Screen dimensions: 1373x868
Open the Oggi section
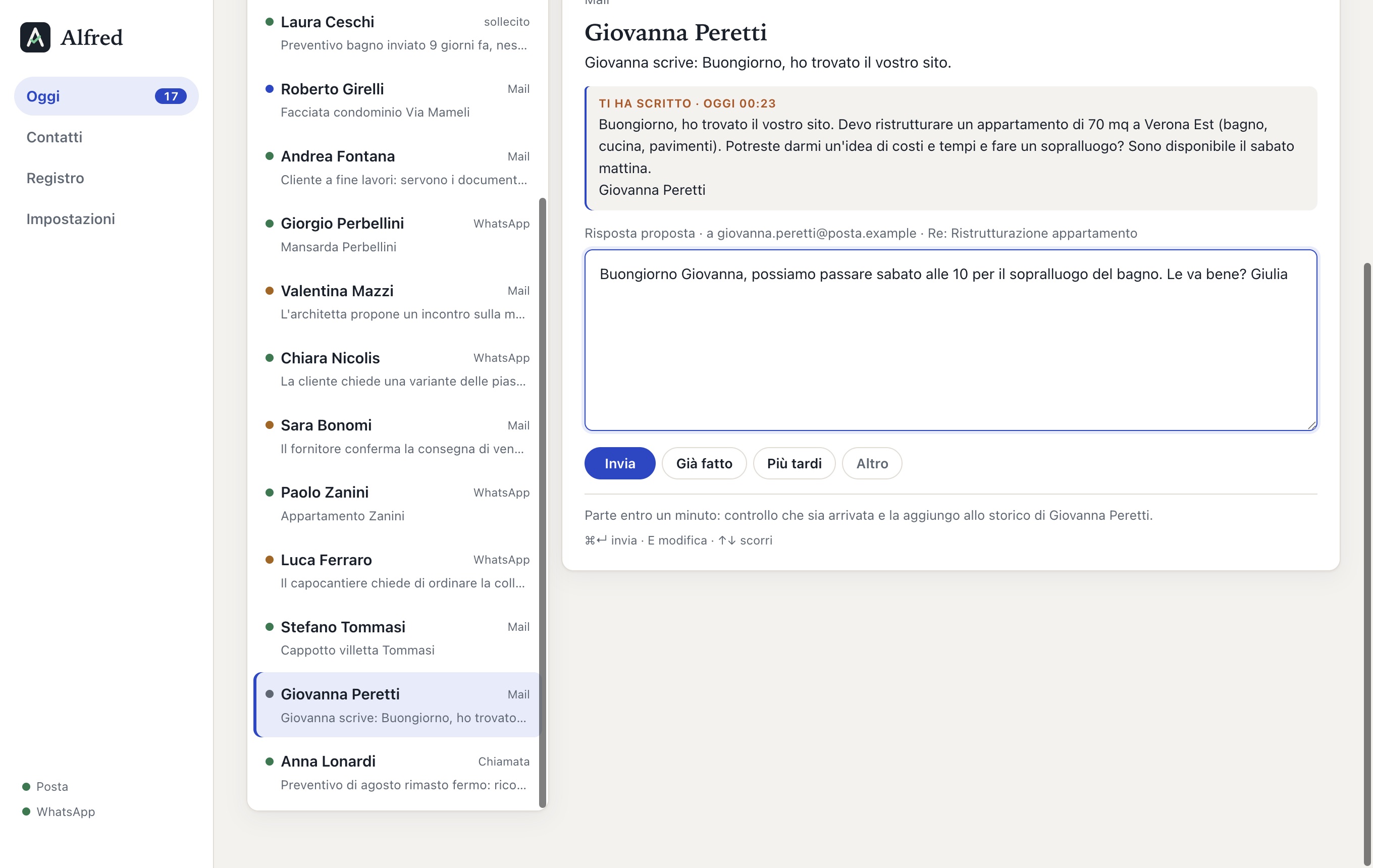(x=106, y=96)
